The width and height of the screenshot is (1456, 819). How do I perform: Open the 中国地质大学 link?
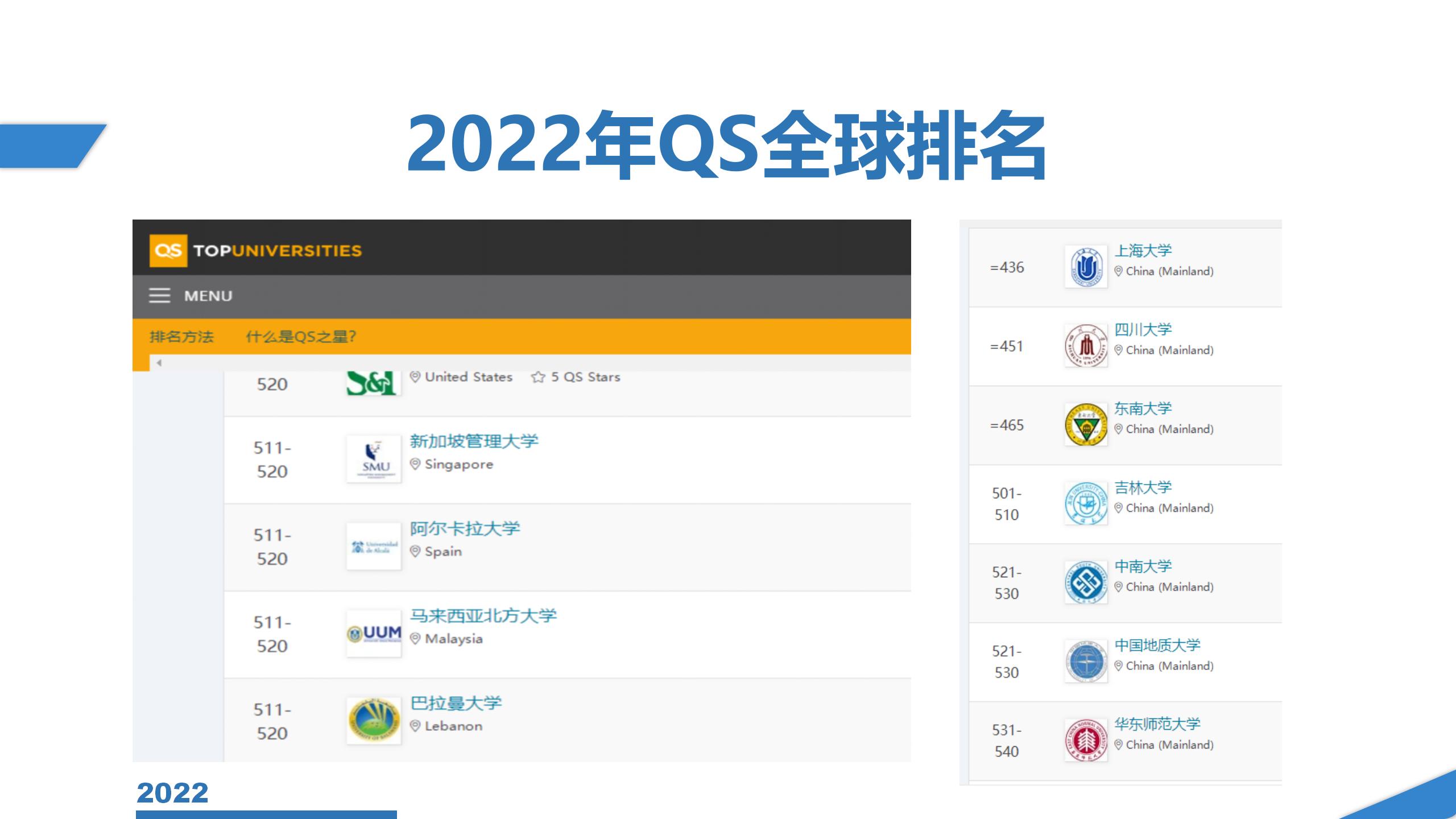coord(1157,645)
